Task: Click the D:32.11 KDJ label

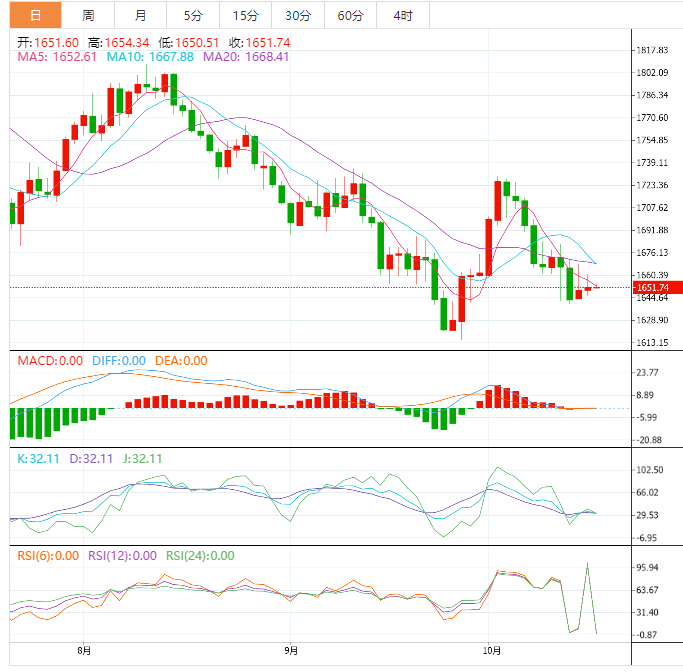Action: [x=91, y=459]
